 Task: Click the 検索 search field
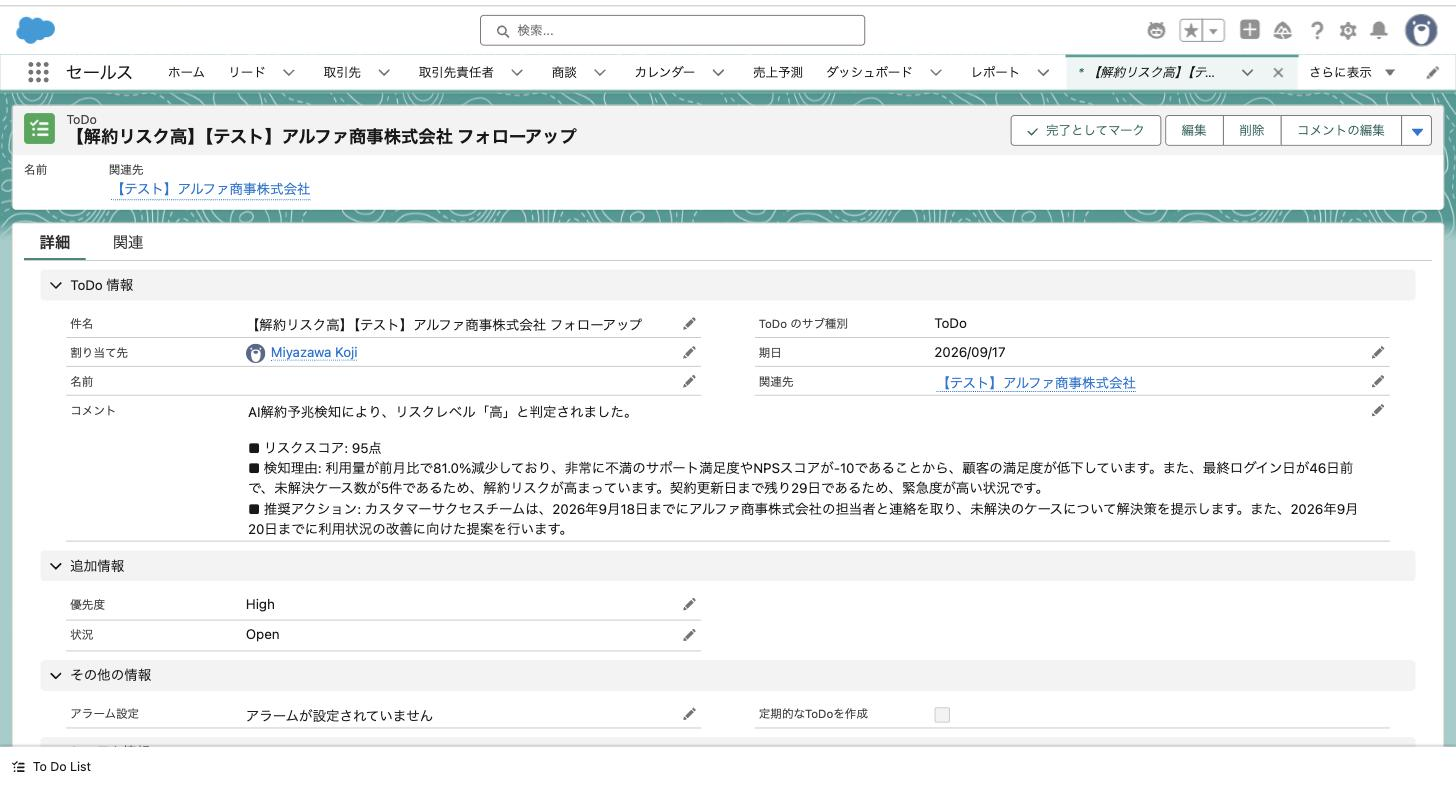(x=672, y=30)
